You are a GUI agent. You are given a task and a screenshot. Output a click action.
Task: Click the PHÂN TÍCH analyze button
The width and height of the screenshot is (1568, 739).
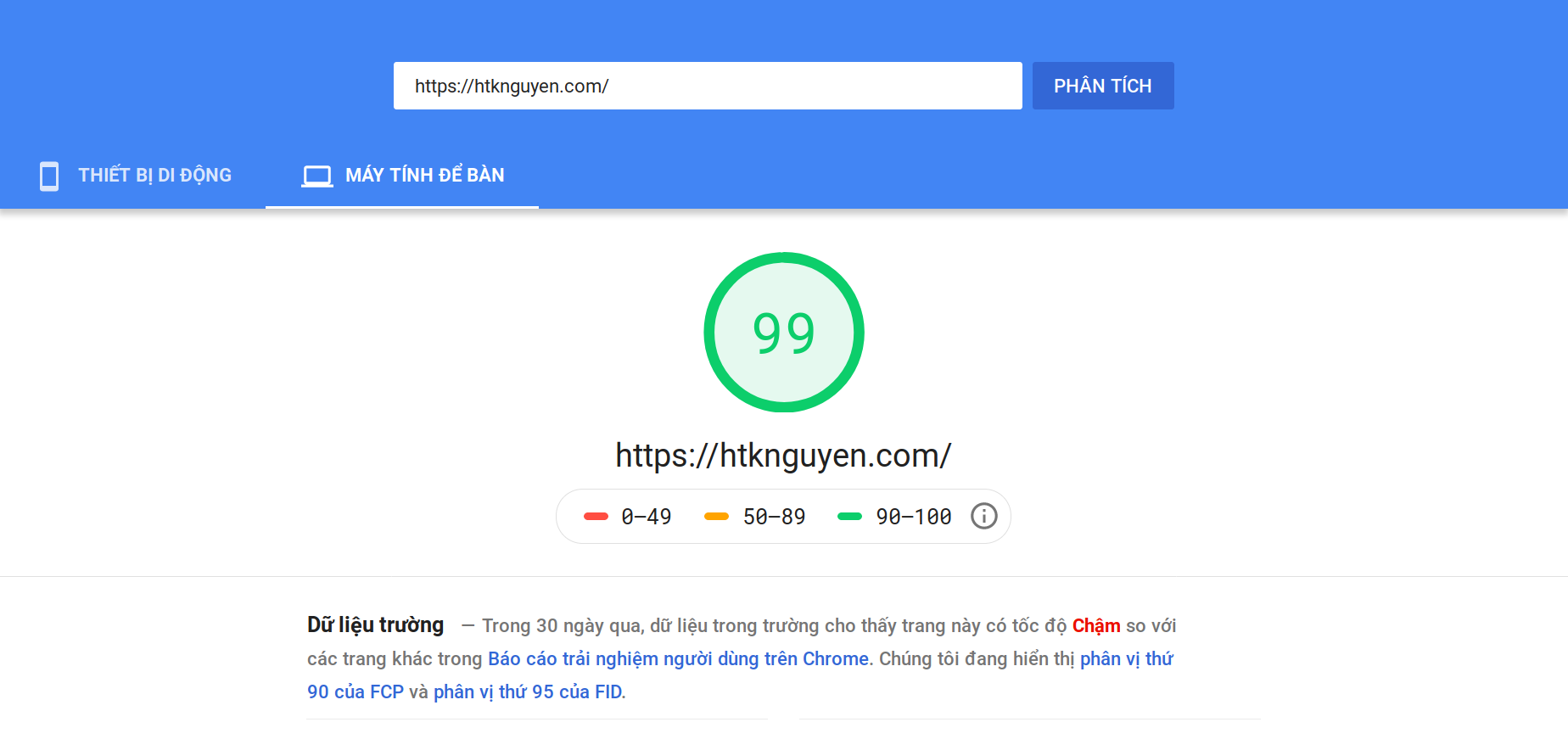click(x=1103, y=86)
